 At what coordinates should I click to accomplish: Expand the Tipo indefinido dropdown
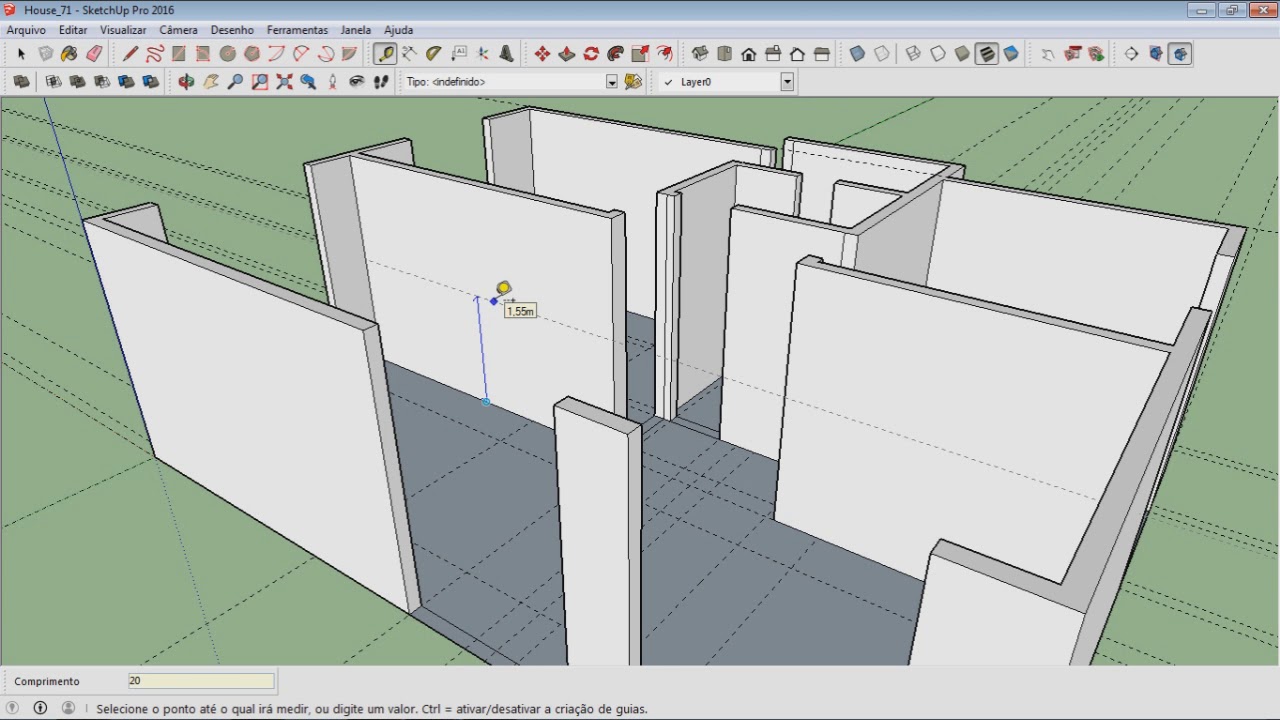(x=612, y=82)
